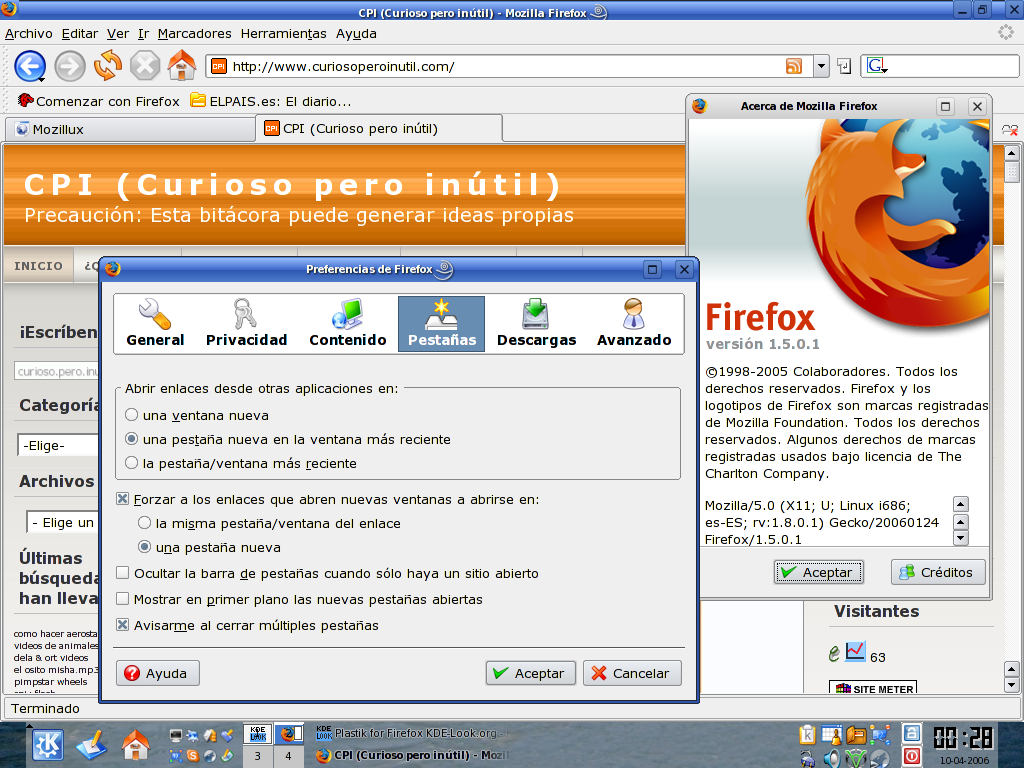Open the Editar menu
The width and height of the screenshot is (1024, 768).
coord(80,33)
